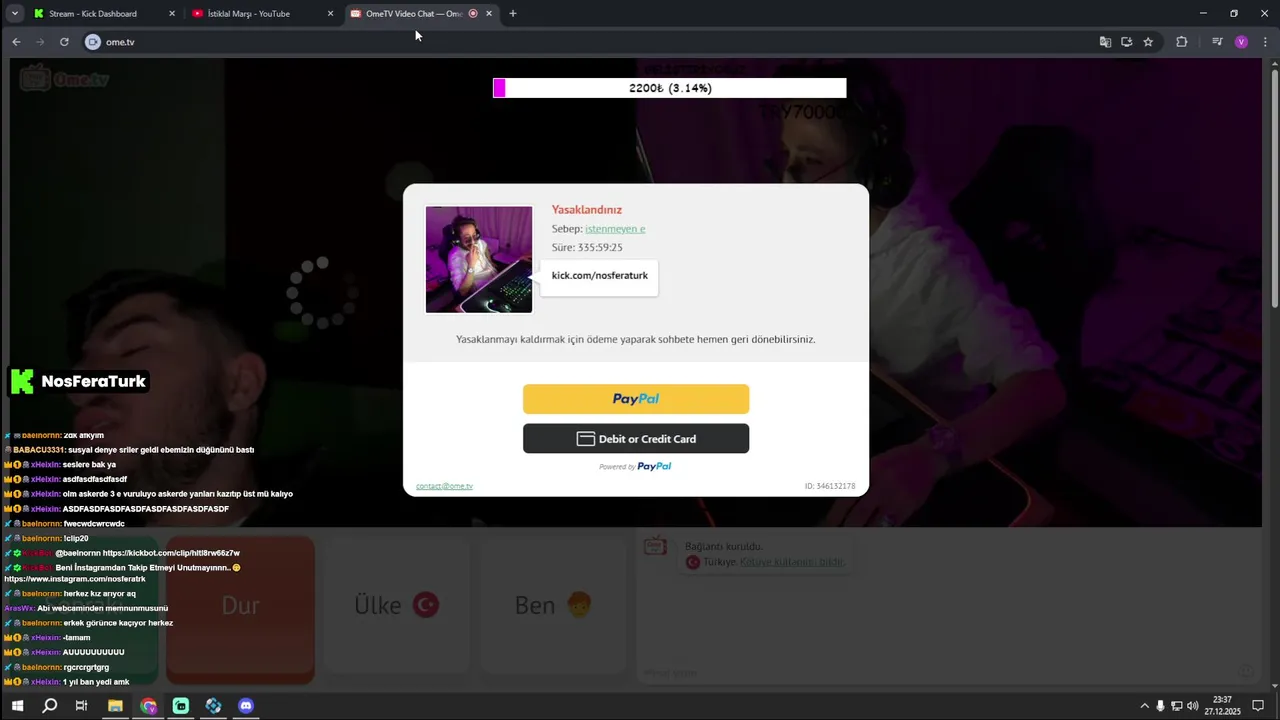Open the contact@ome.tv link
The height and width of the screenshot is (720, 1280).
(x=444, y=486)
